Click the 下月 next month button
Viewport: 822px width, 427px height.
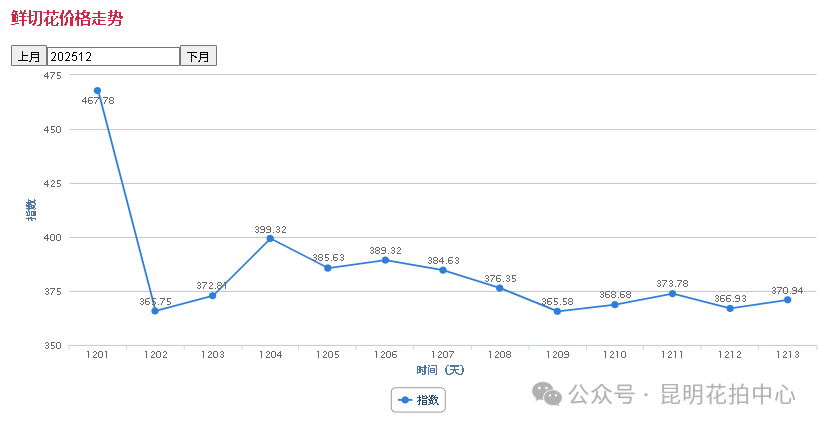198,56
